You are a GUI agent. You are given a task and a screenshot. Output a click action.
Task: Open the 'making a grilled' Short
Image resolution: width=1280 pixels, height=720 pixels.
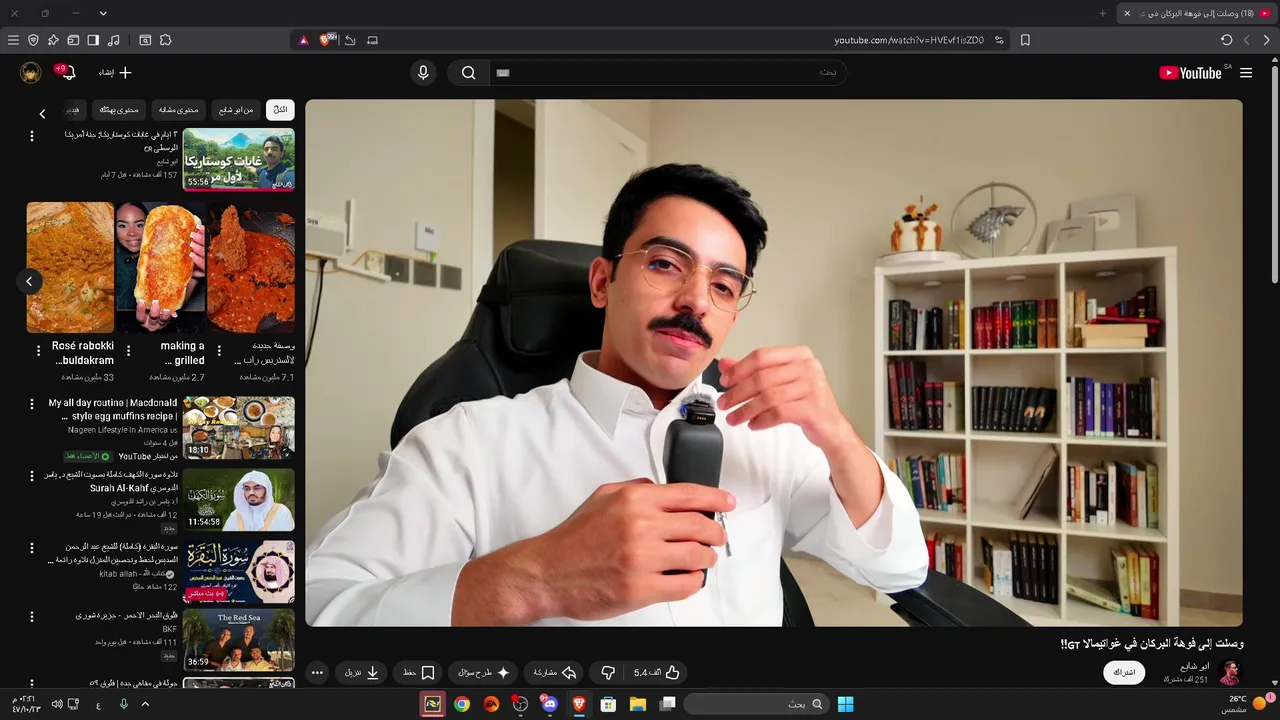(x=160, y=267)
